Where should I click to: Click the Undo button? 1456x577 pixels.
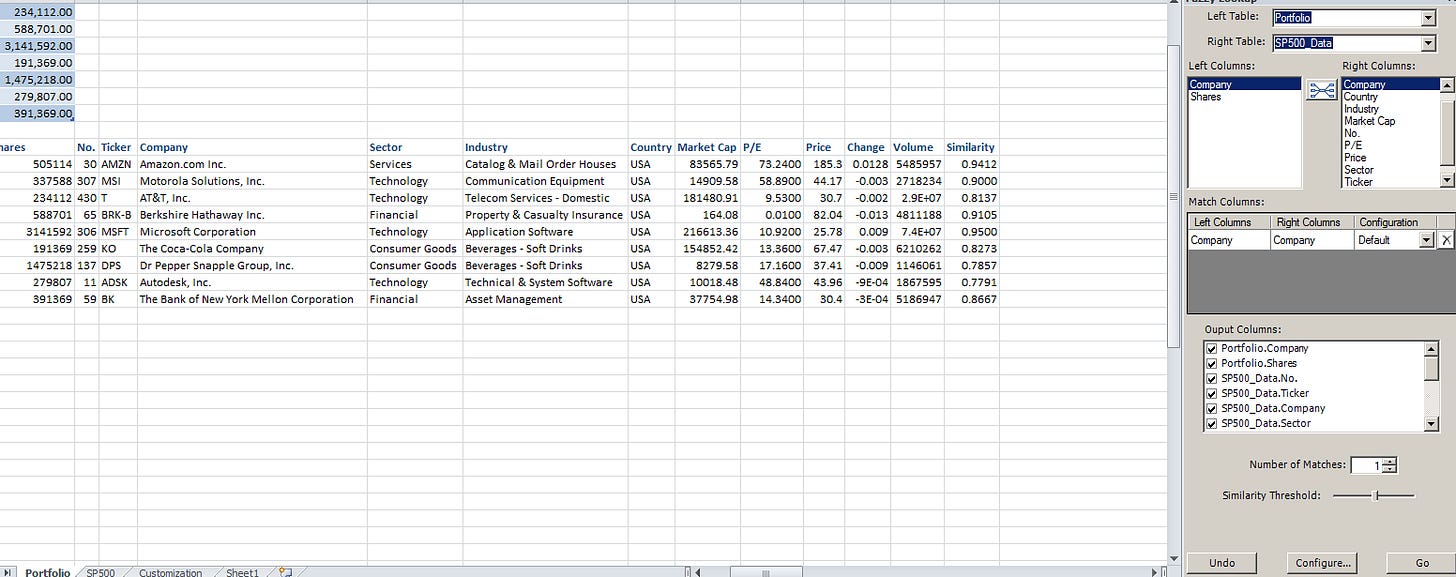(x=1222, y=563)
